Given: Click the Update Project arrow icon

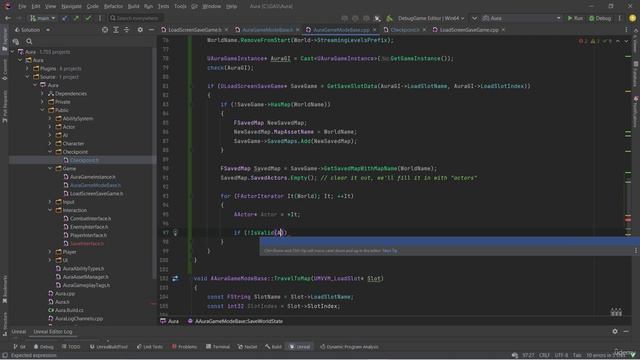Looking at the screenshot, I should tap(64, 18).
